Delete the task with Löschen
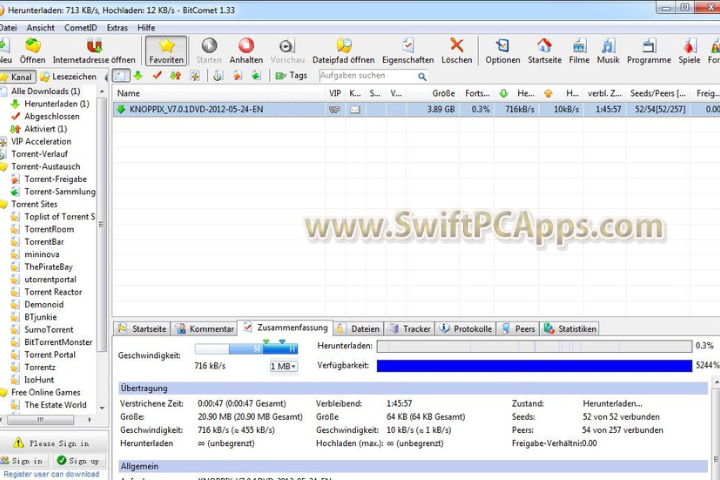Image resolution: width=720 pixels, height=480 pixels. click(x=456, y=51)
